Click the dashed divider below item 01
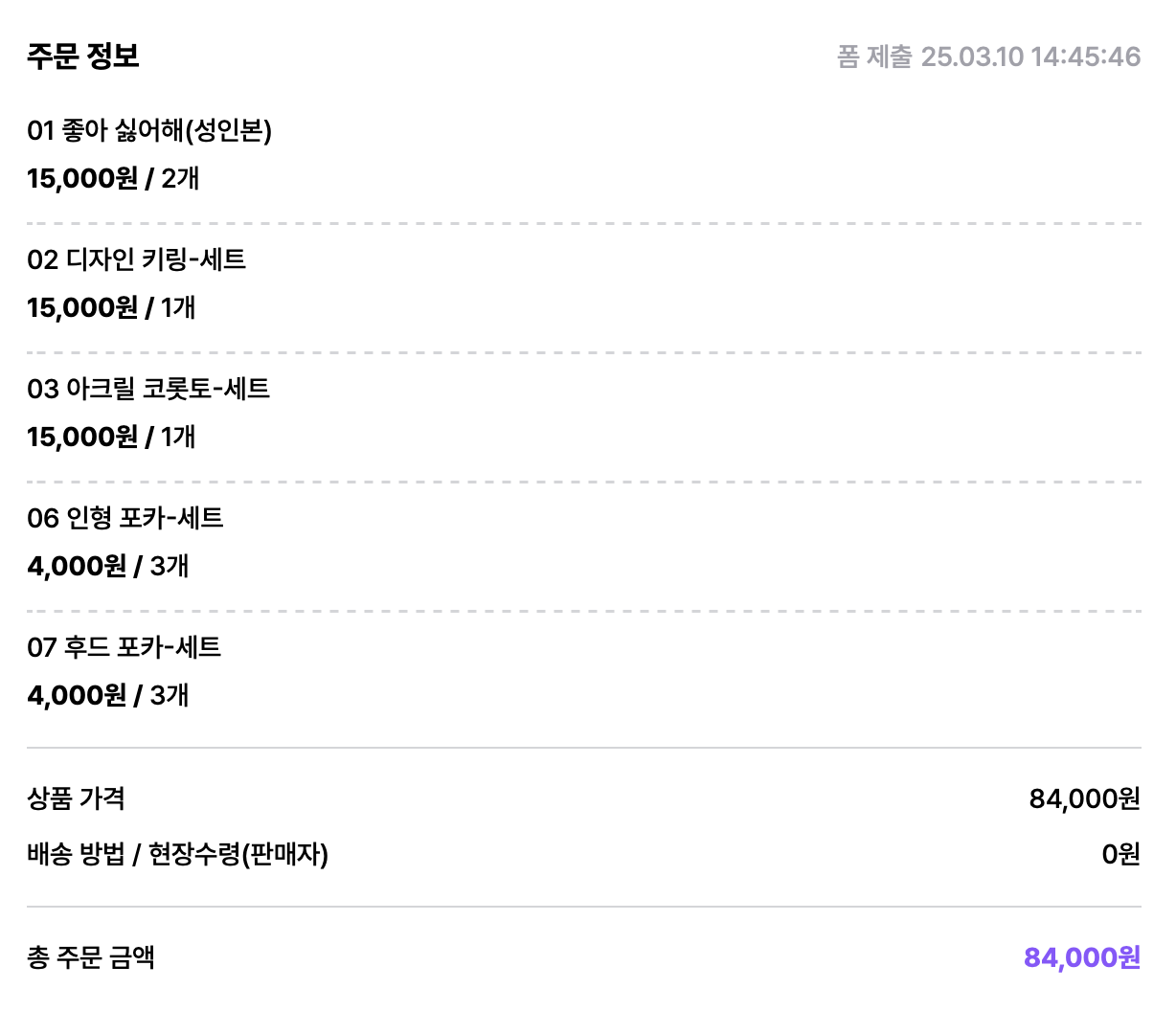Image resolution: width=1176 pixels, height=1011 pixels. (x=584, y=223)
